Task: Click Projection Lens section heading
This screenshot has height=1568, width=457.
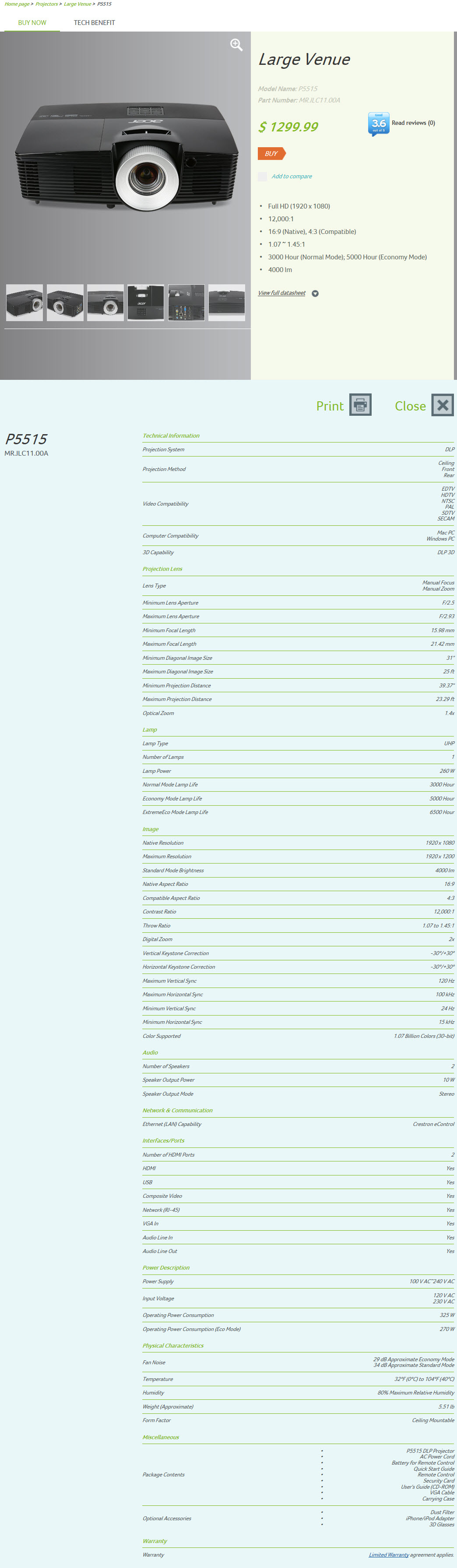Action: click(162, 569)
